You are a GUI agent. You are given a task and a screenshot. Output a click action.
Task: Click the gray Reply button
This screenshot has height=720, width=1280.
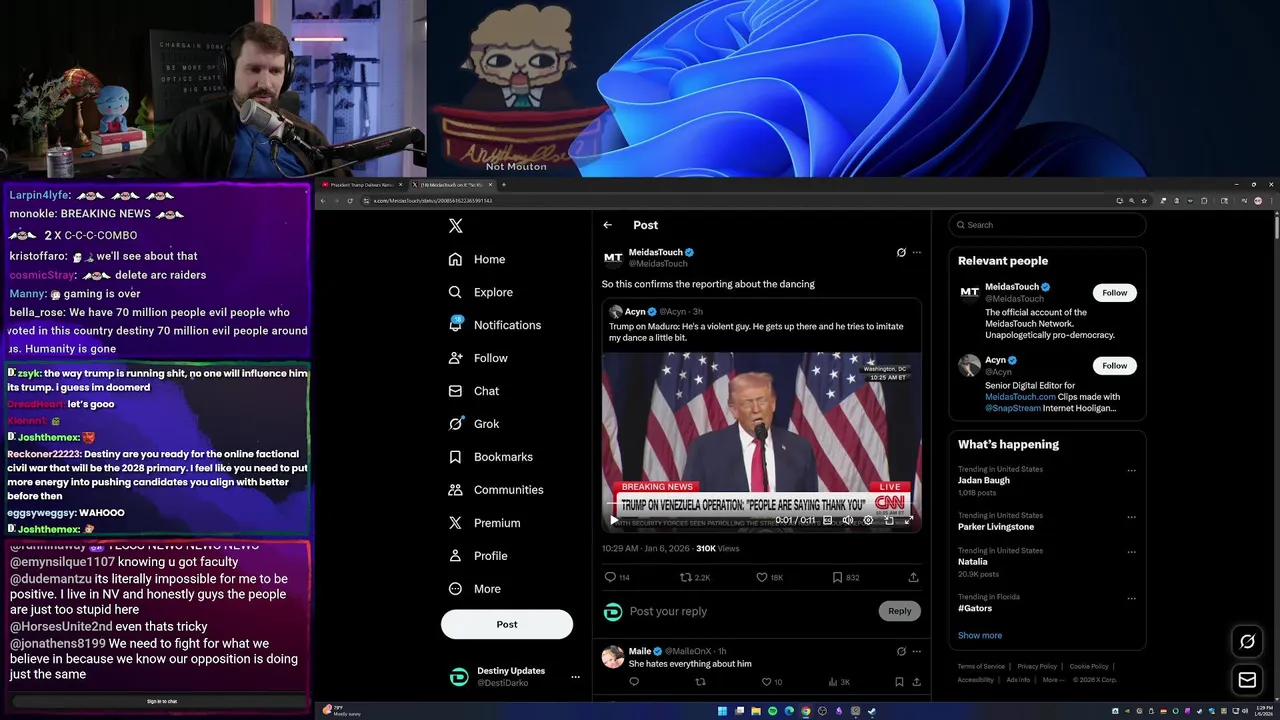tap(900, 611)
